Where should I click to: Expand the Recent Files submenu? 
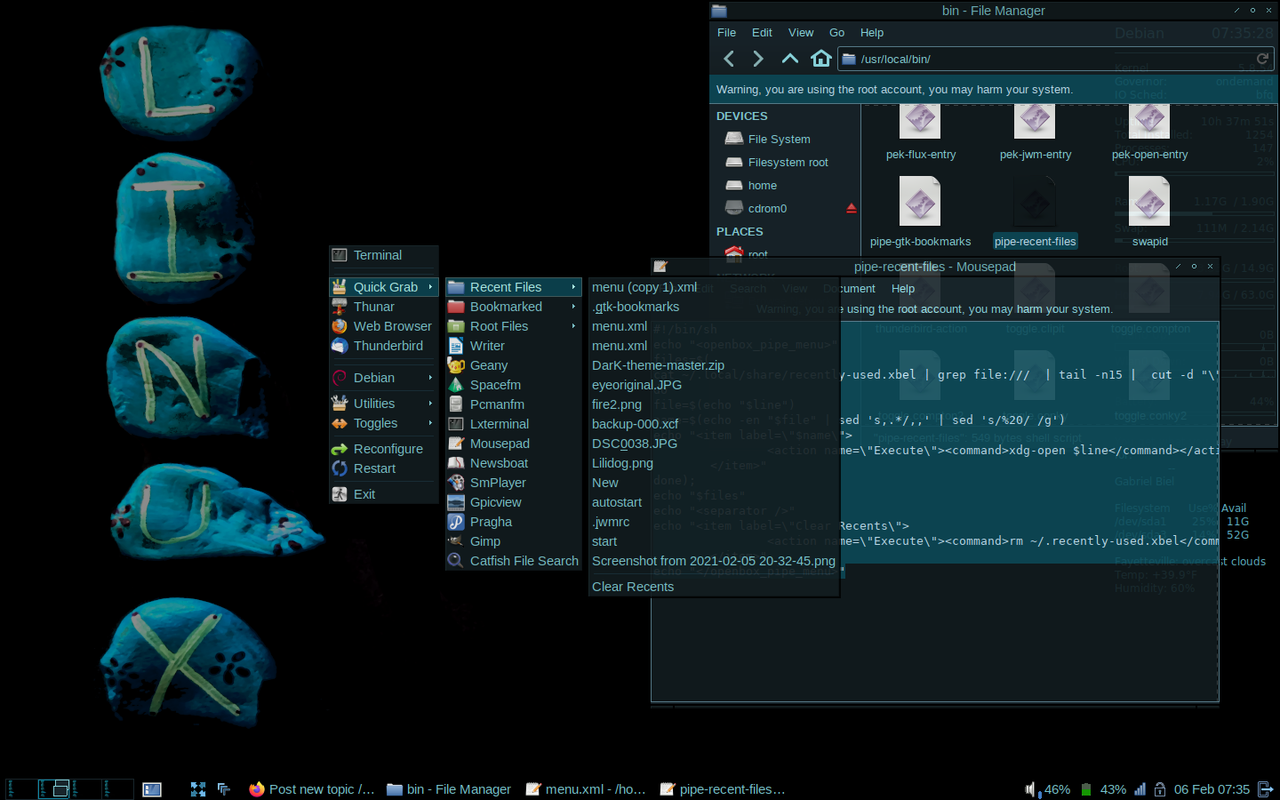(x=514, y=287)
